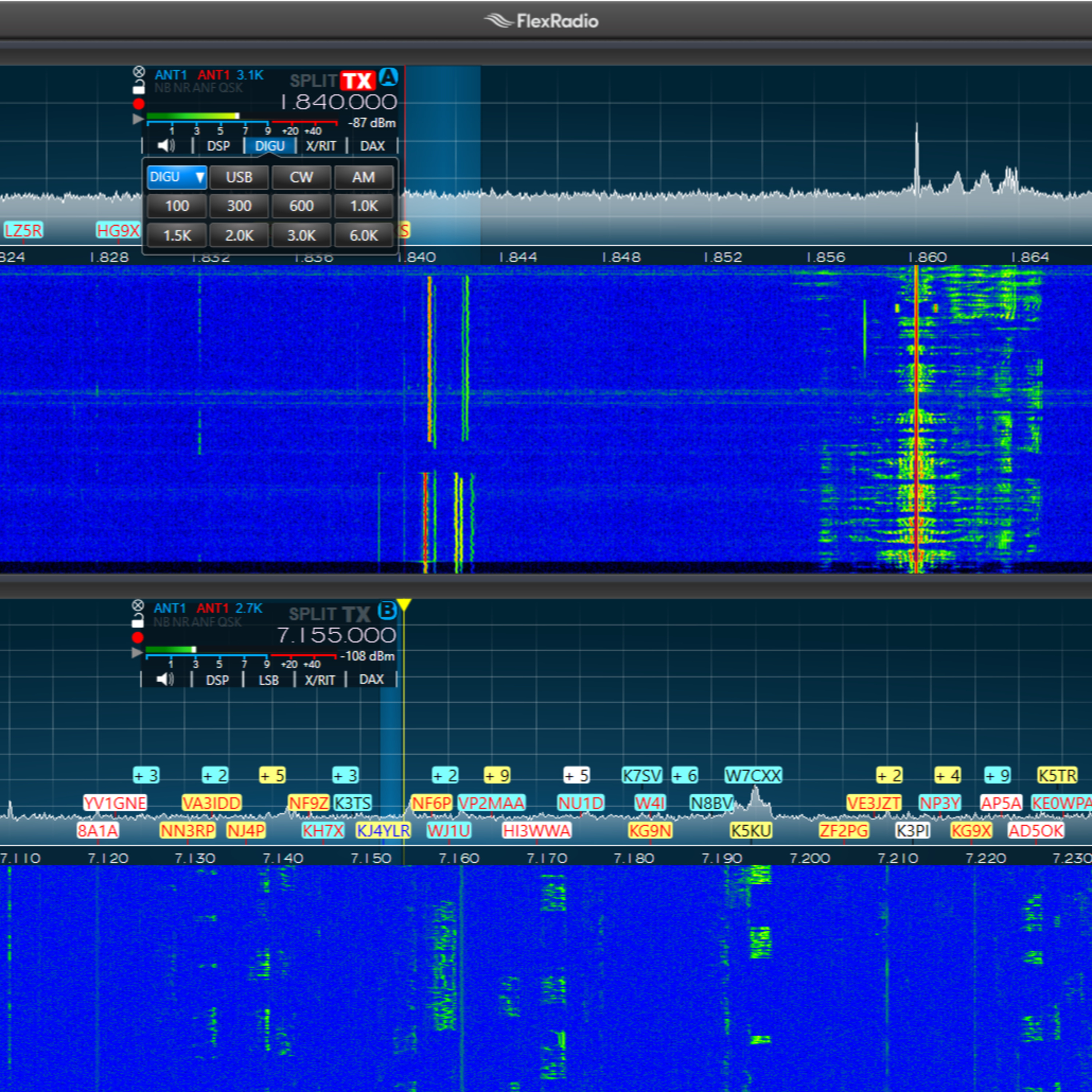The width and height of the screenshot is (1092, 1092).
Task: Open the DSP tab on slice A
Action: coord(218,146)
